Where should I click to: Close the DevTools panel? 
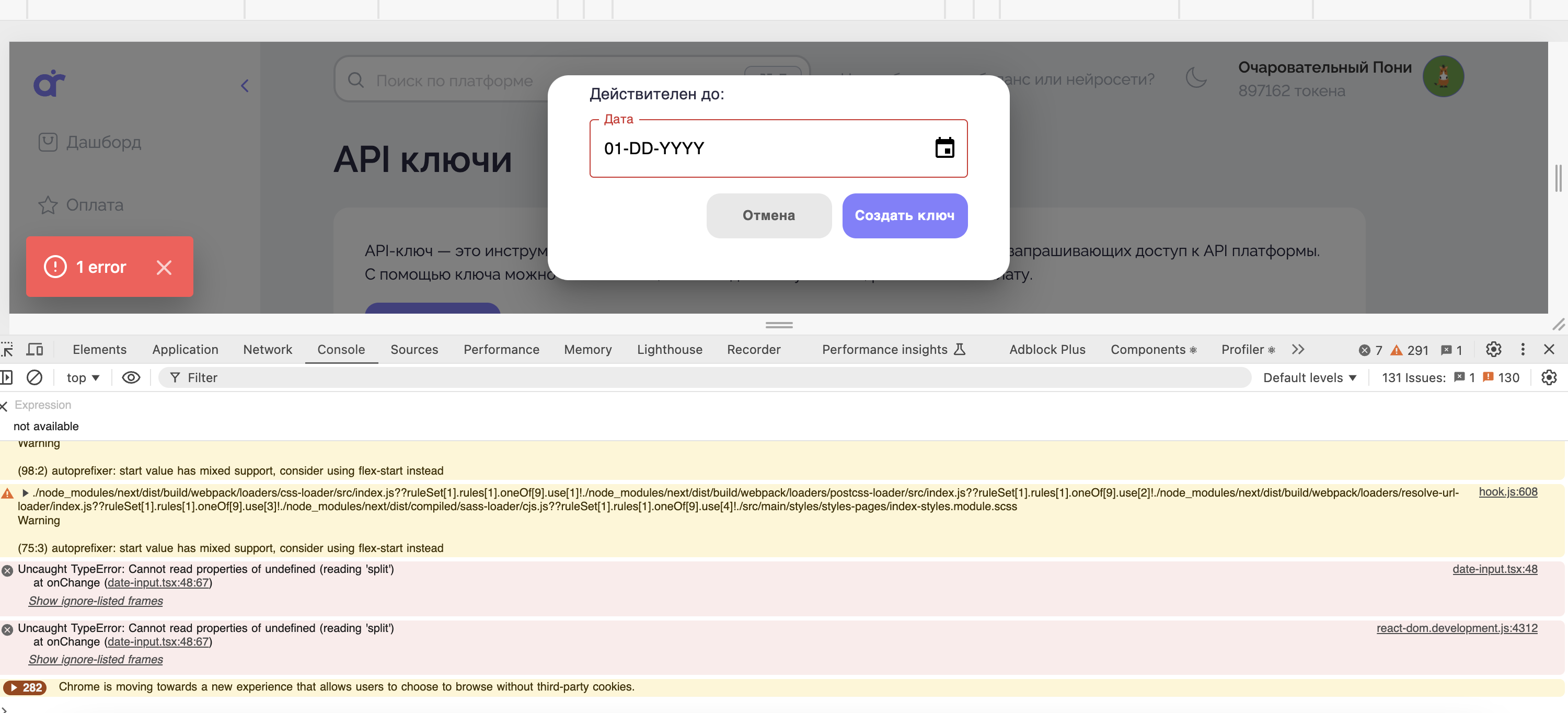click(x=1549, y=350)
